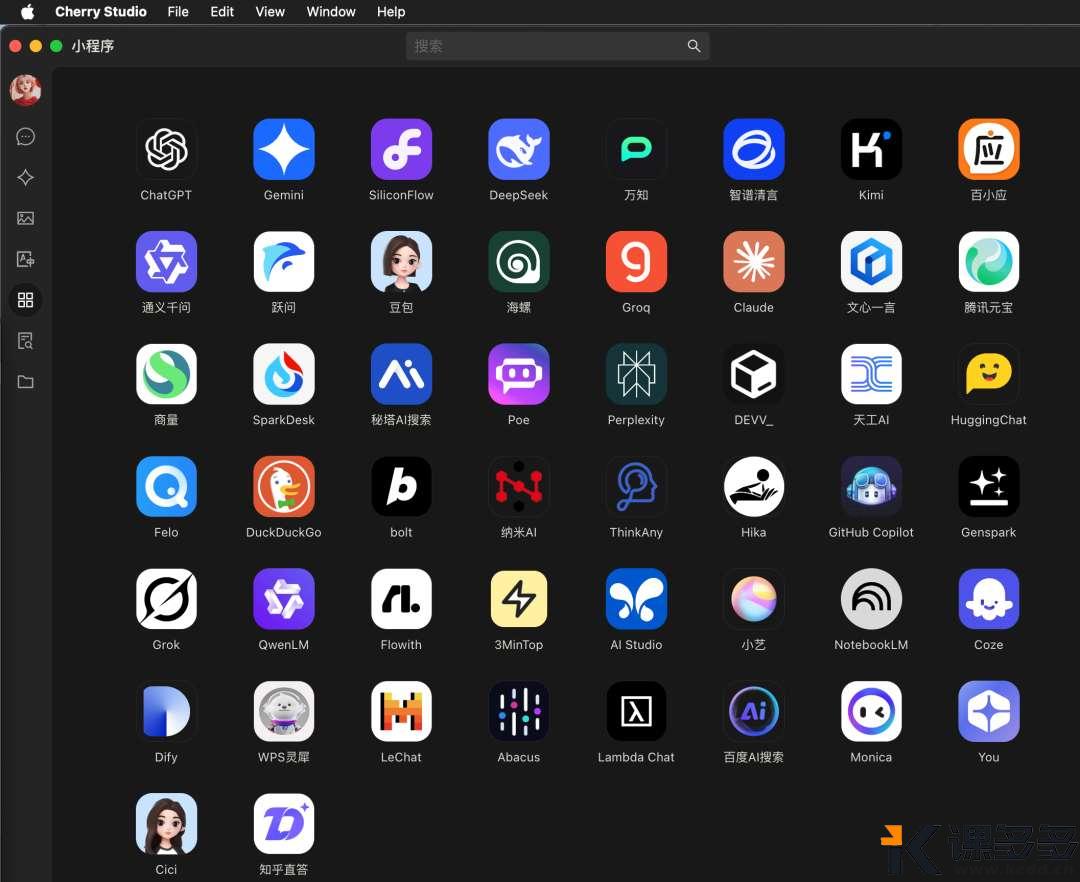
Task: Open the Kimi mini app
Action: 871,149
